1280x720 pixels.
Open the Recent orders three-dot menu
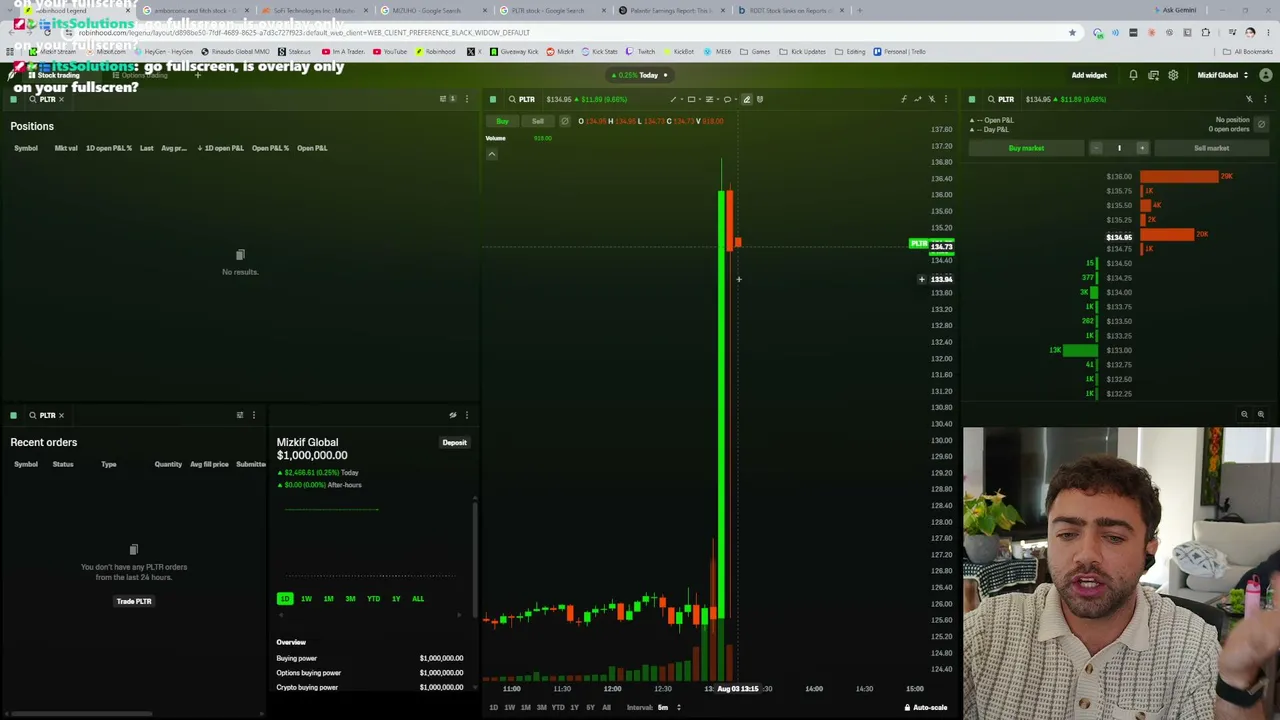253,415
